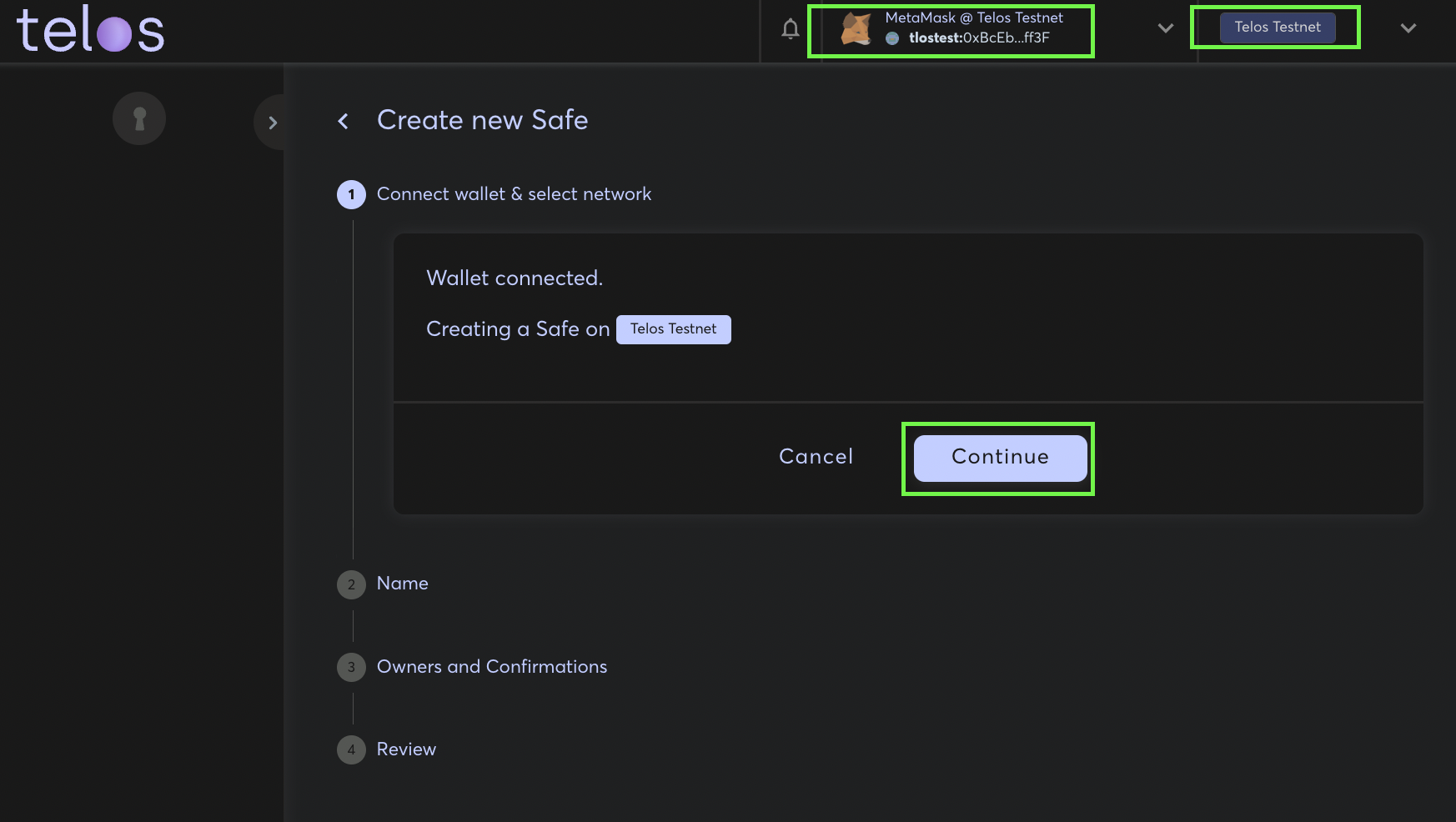This screenshot has height=822, width=1456.
Task: Open the notifications bell
Action: 791,29
